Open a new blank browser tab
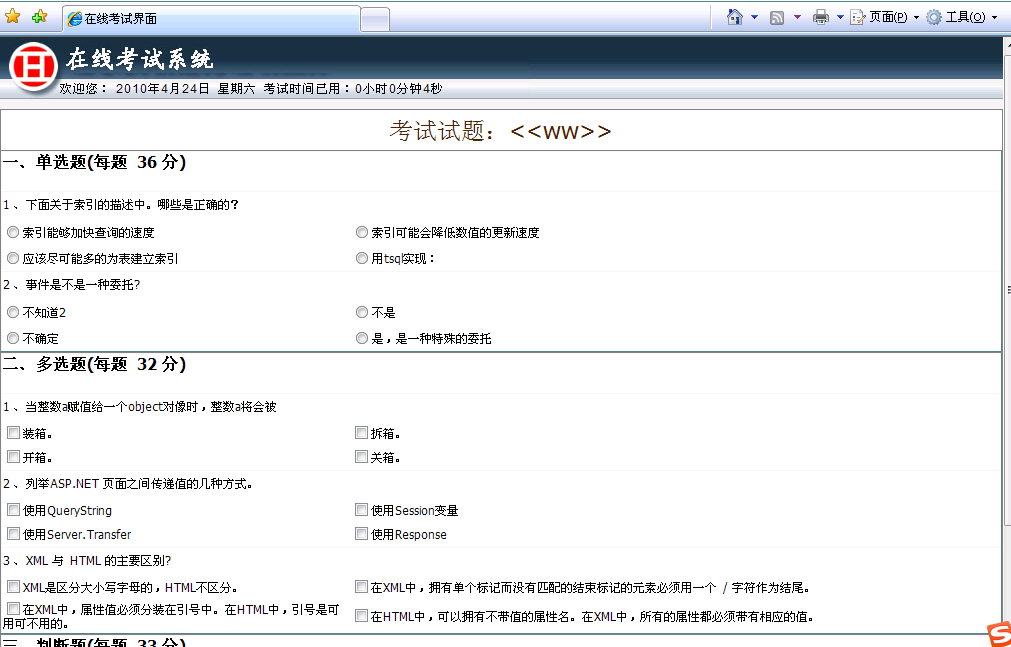Viewport: 1011px width, 647px height. 375,19
